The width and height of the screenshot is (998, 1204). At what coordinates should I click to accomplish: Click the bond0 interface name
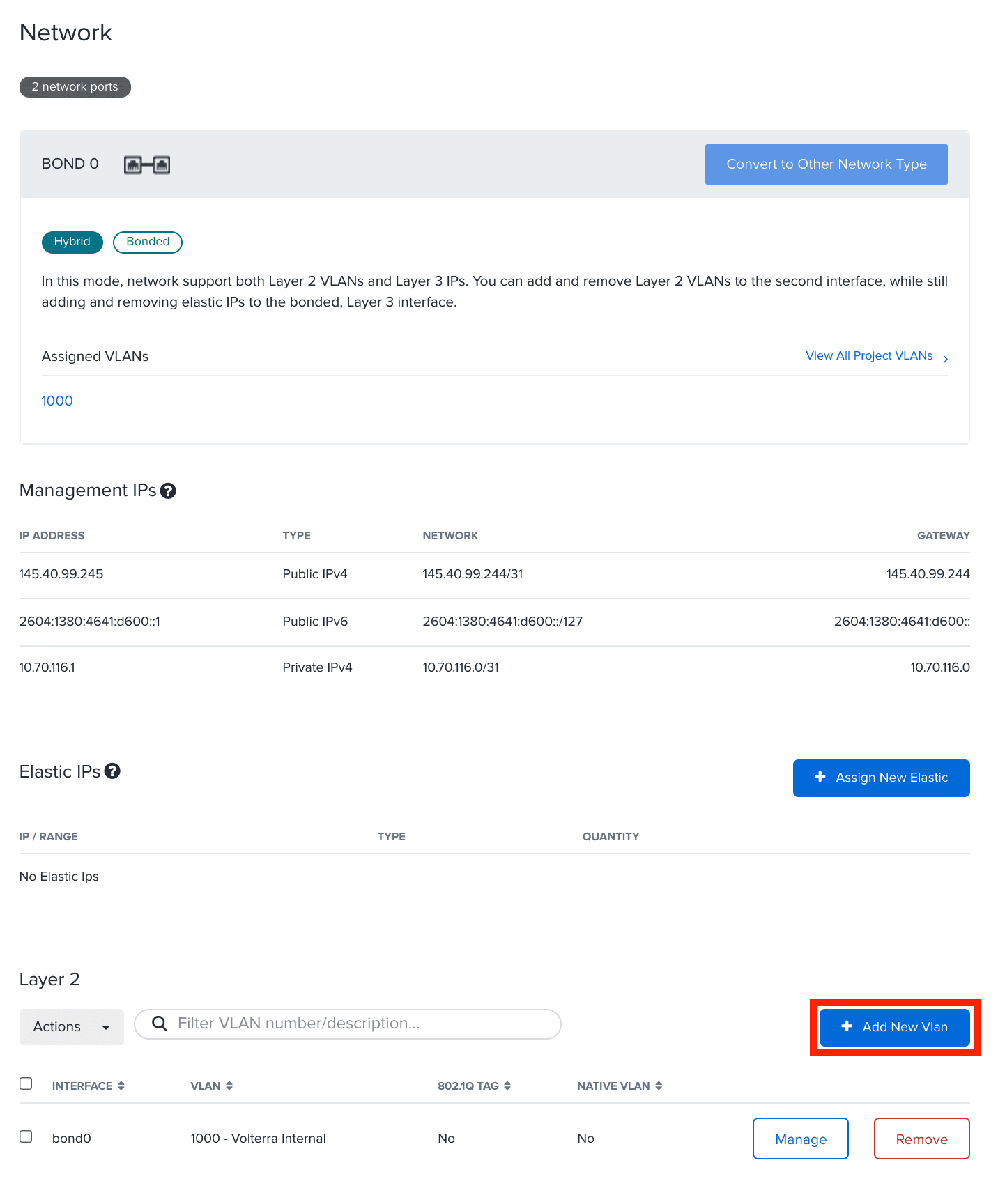point(72,1139)
